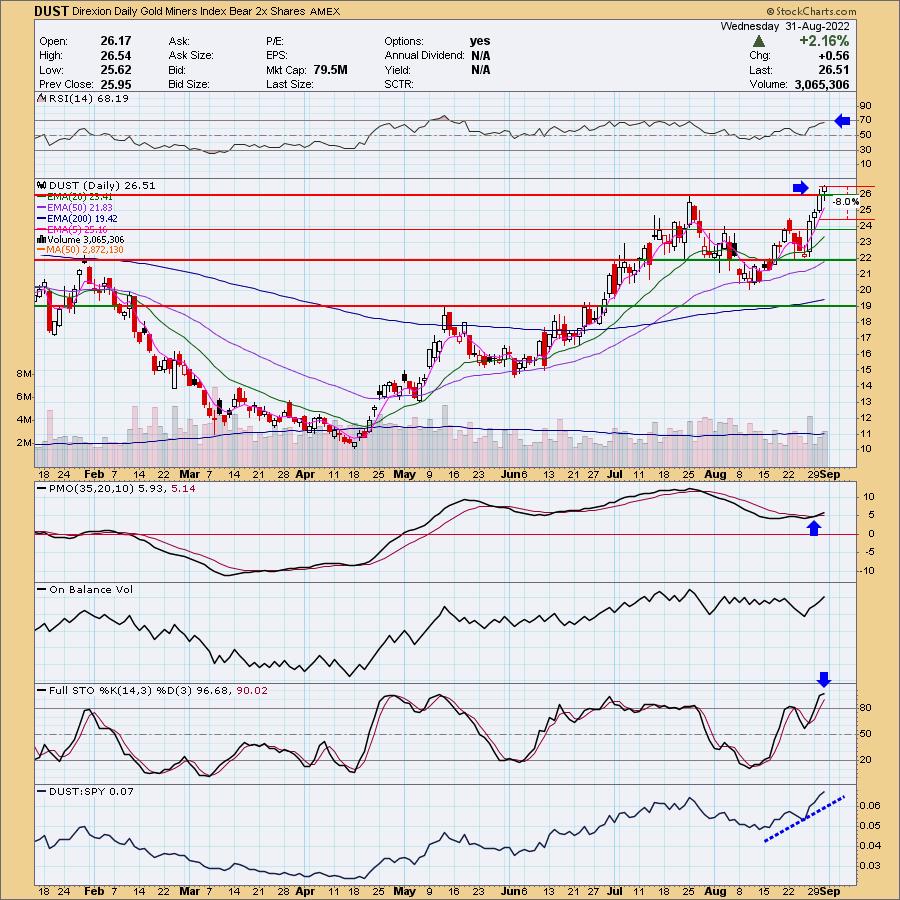Click the Chg value +0.56
Image resolution: width=900 pixels, height=900 pixels.
point(834,55)
